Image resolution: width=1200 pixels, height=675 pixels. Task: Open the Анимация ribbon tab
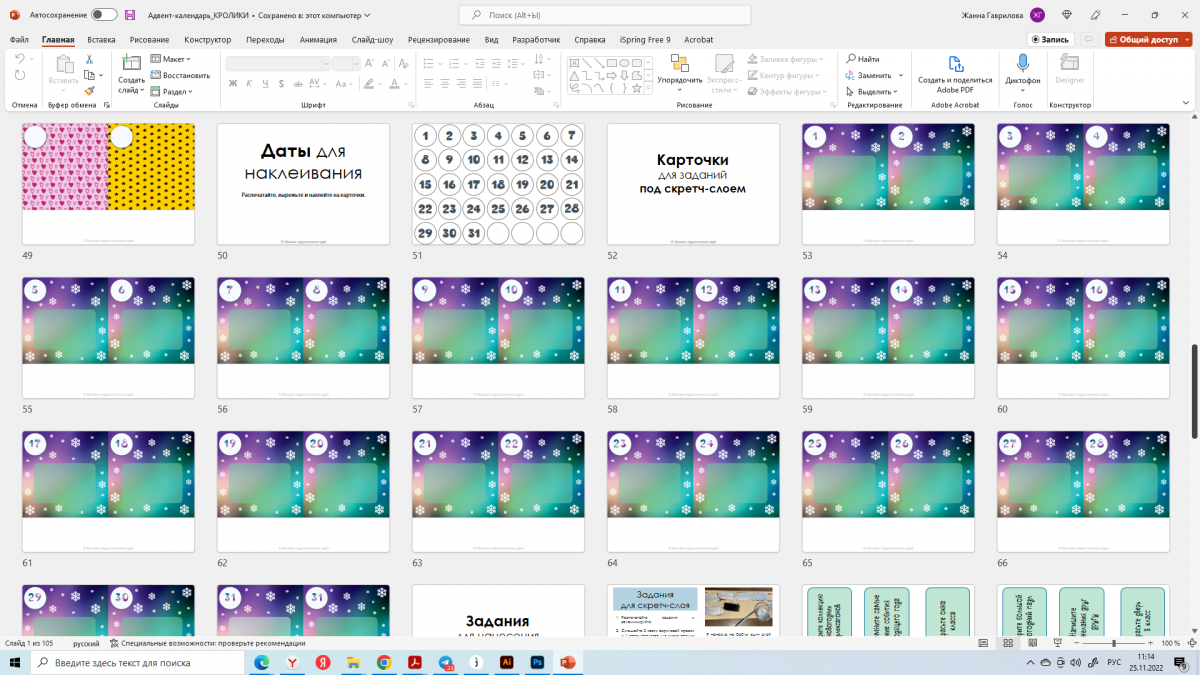317,40
